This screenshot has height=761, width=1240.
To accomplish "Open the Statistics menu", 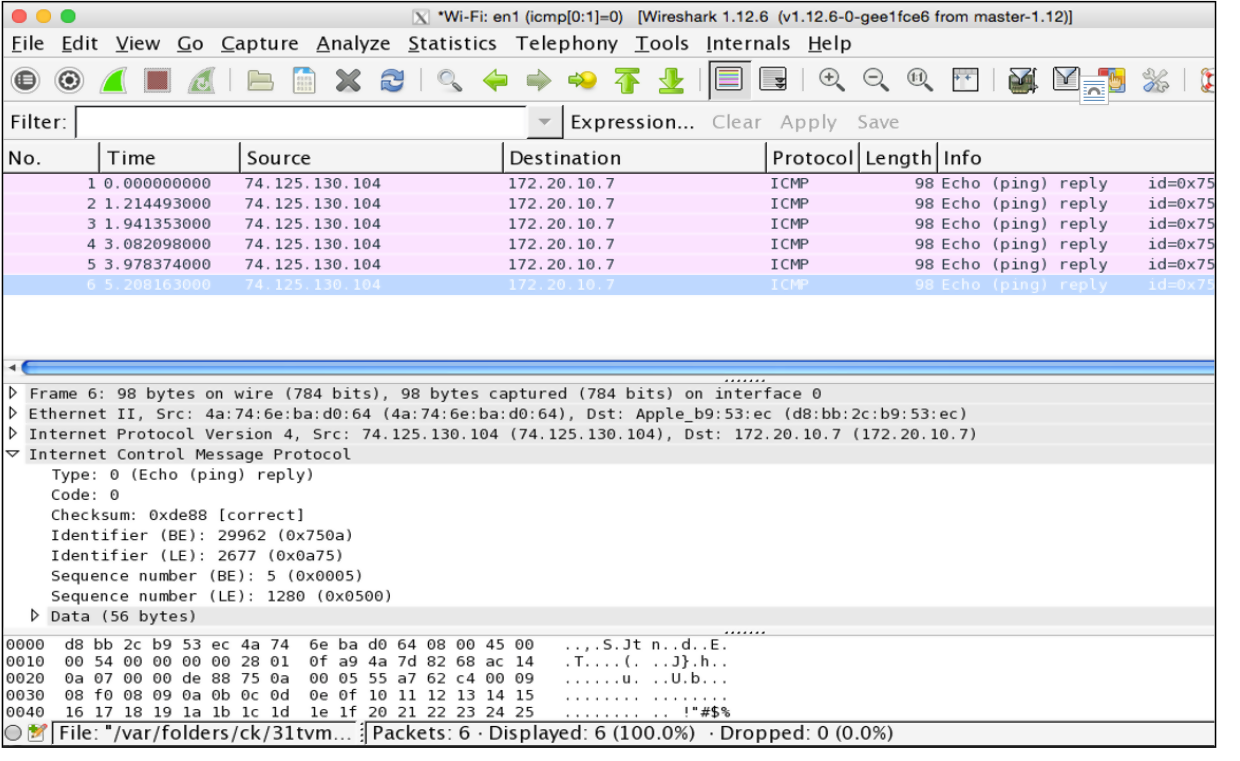I will coord(452,43).
